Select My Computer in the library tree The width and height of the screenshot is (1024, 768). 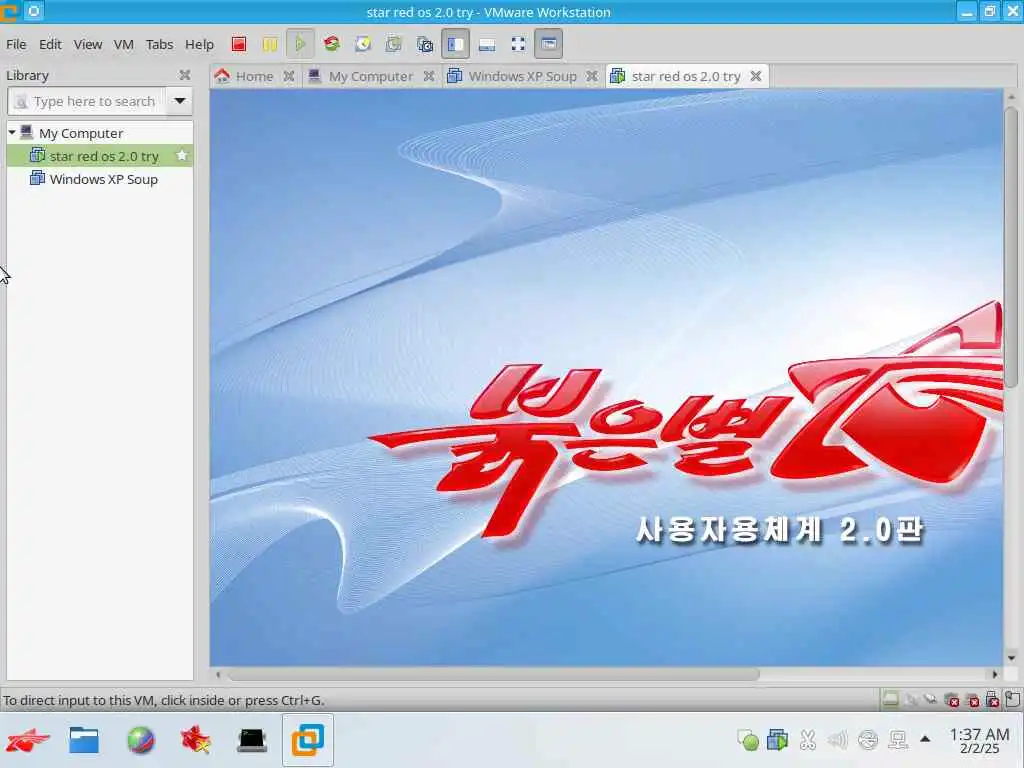pyautogui.click(x=80, y=133)
